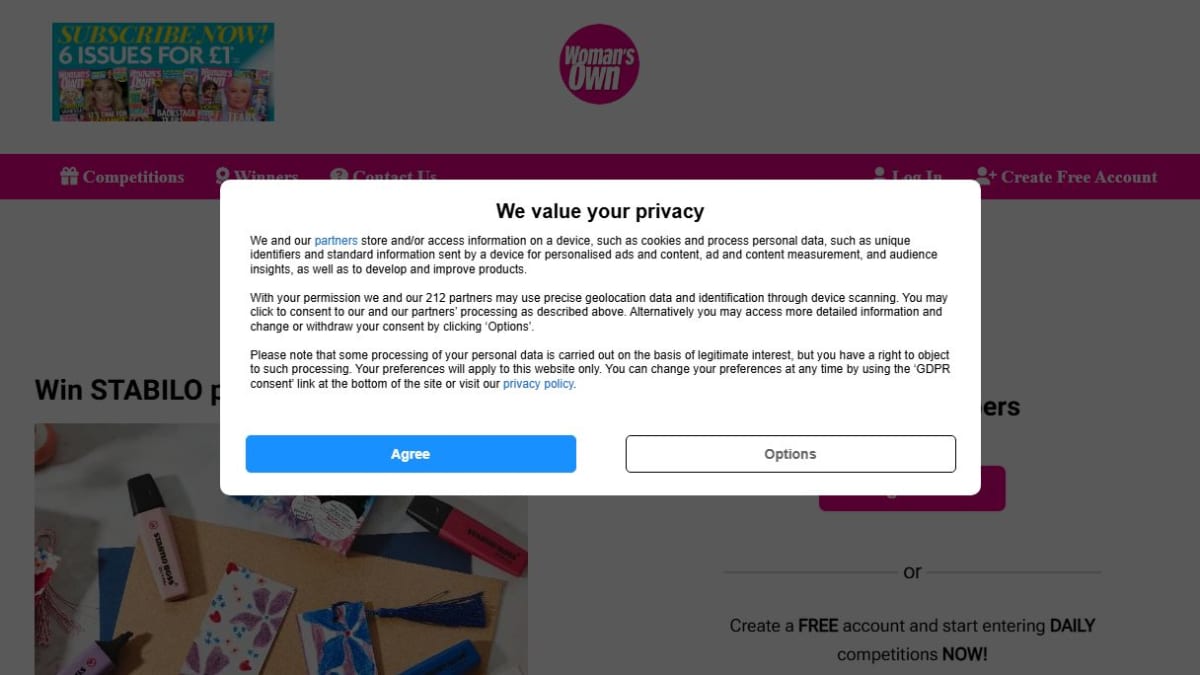Open the Competitions menu item
1200x675 pixels.
click(x=133, y=177)
